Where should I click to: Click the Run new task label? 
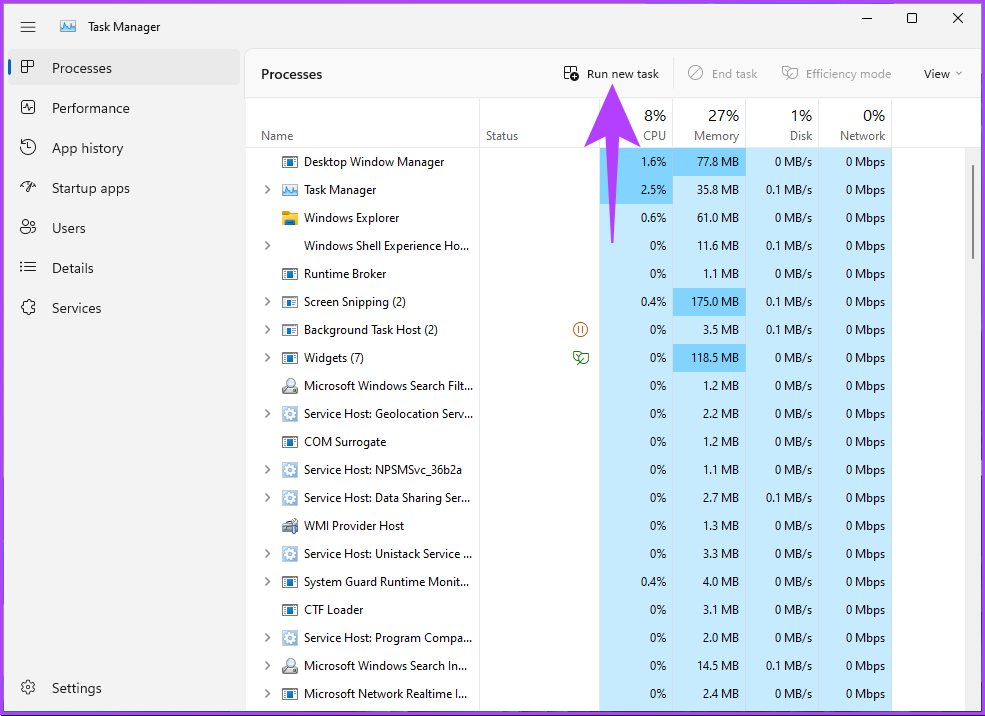(623, 74)
